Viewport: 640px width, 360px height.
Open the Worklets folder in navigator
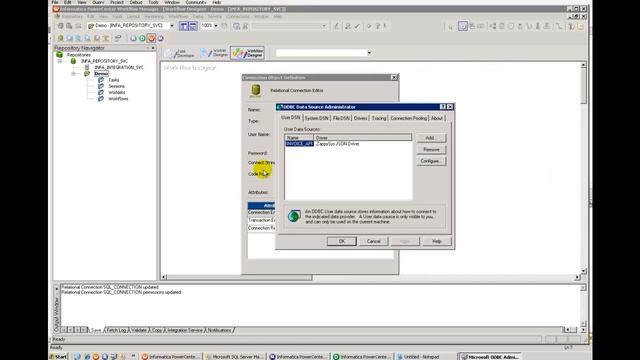(116, 92)
